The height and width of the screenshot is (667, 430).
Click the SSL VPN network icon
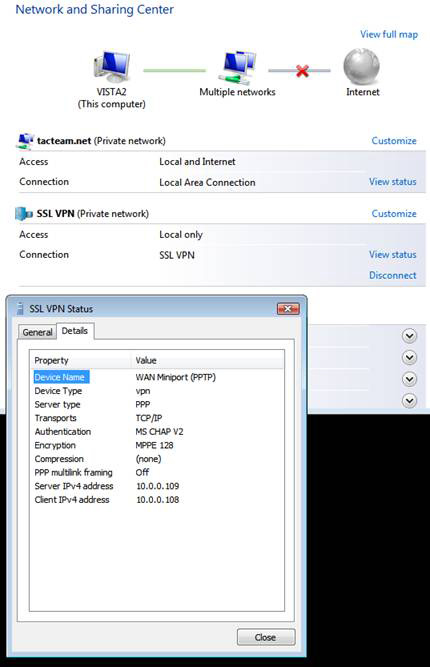tap(24, 214)
